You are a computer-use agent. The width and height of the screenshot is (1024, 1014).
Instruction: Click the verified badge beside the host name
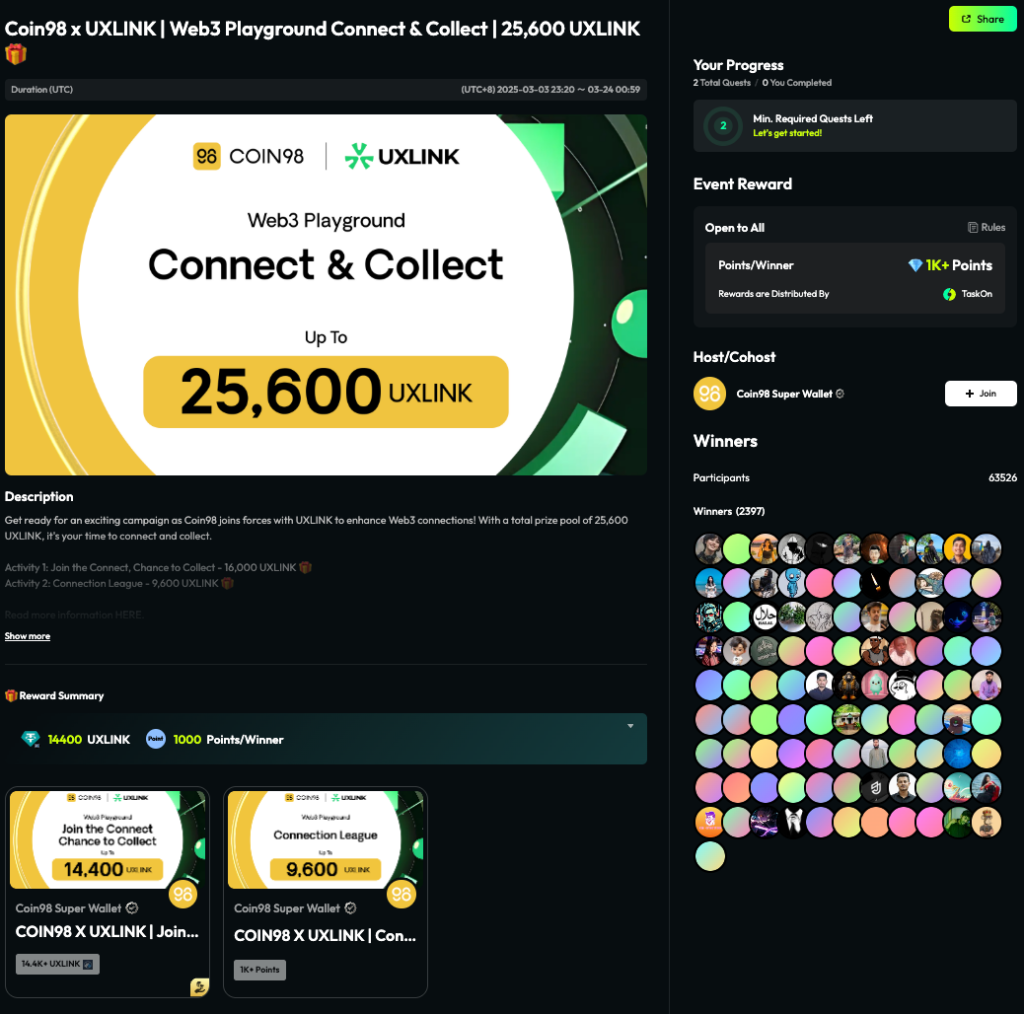point(840,394)
